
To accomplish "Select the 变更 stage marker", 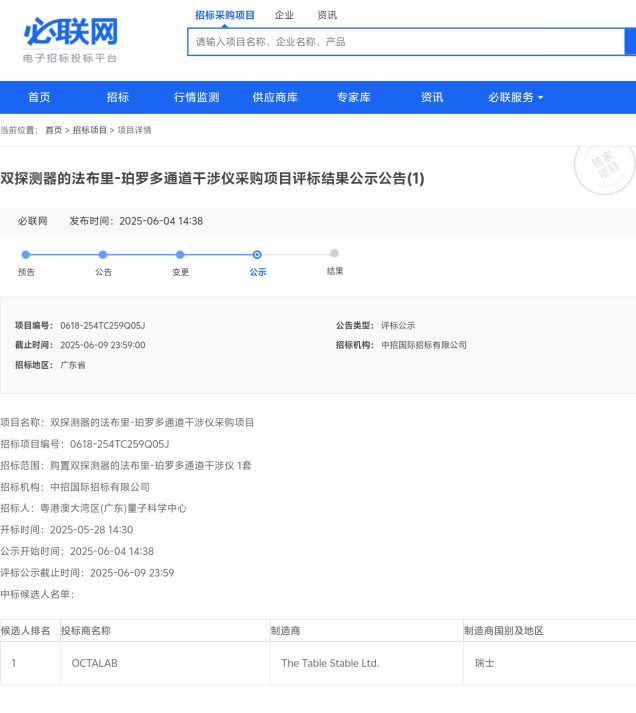I will [x=180, y=255].
